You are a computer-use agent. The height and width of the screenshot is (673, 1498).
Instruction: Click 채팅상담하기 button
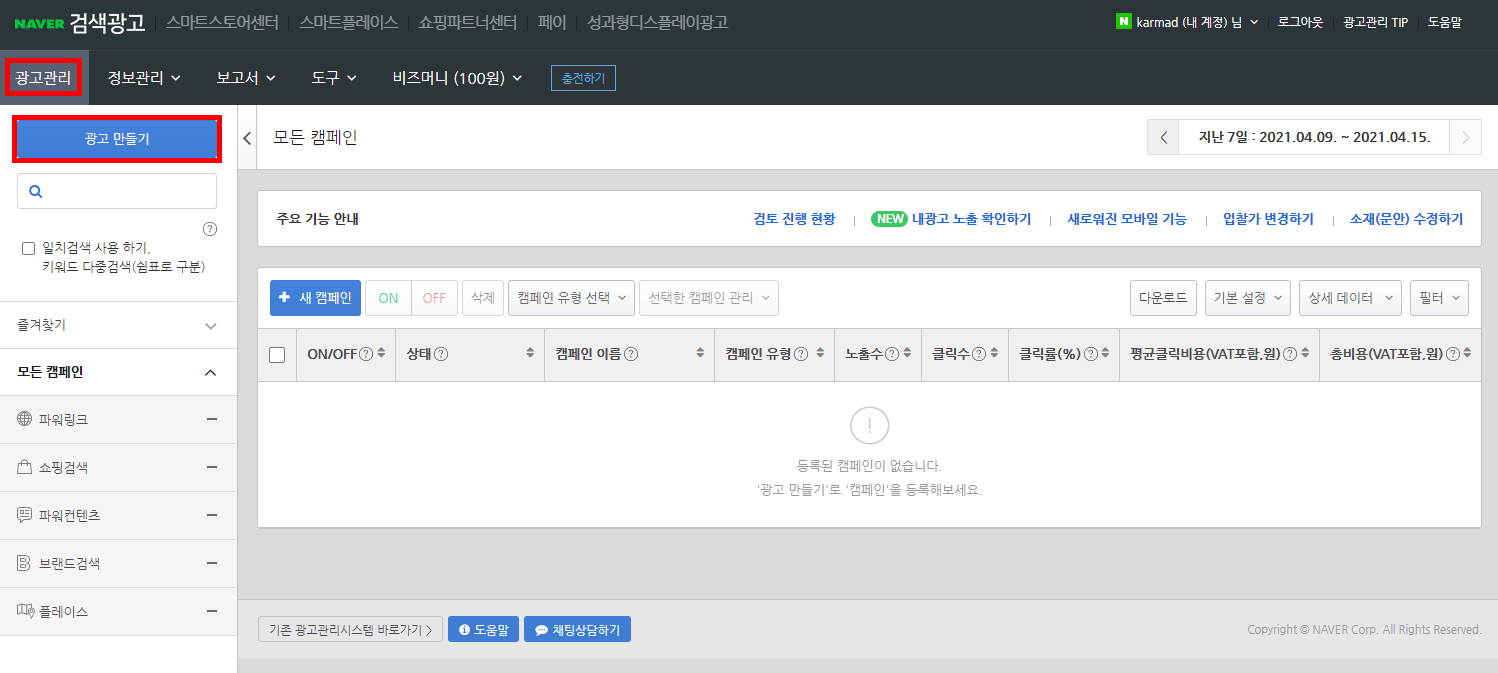pos(577,630)
